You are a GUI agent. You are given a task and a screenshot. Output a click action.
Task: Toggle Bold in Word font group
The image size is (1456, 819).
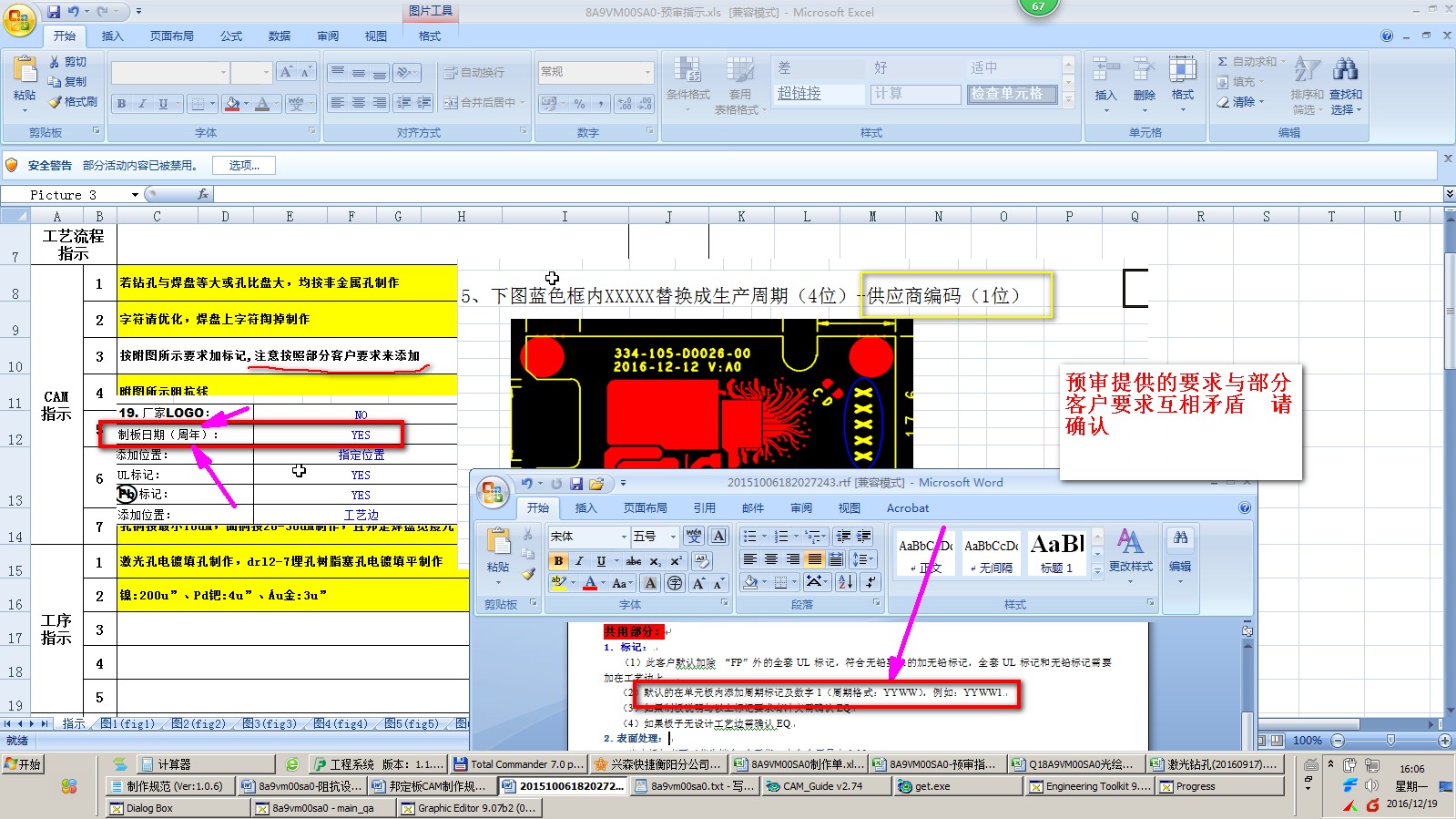tap(558, 561)
